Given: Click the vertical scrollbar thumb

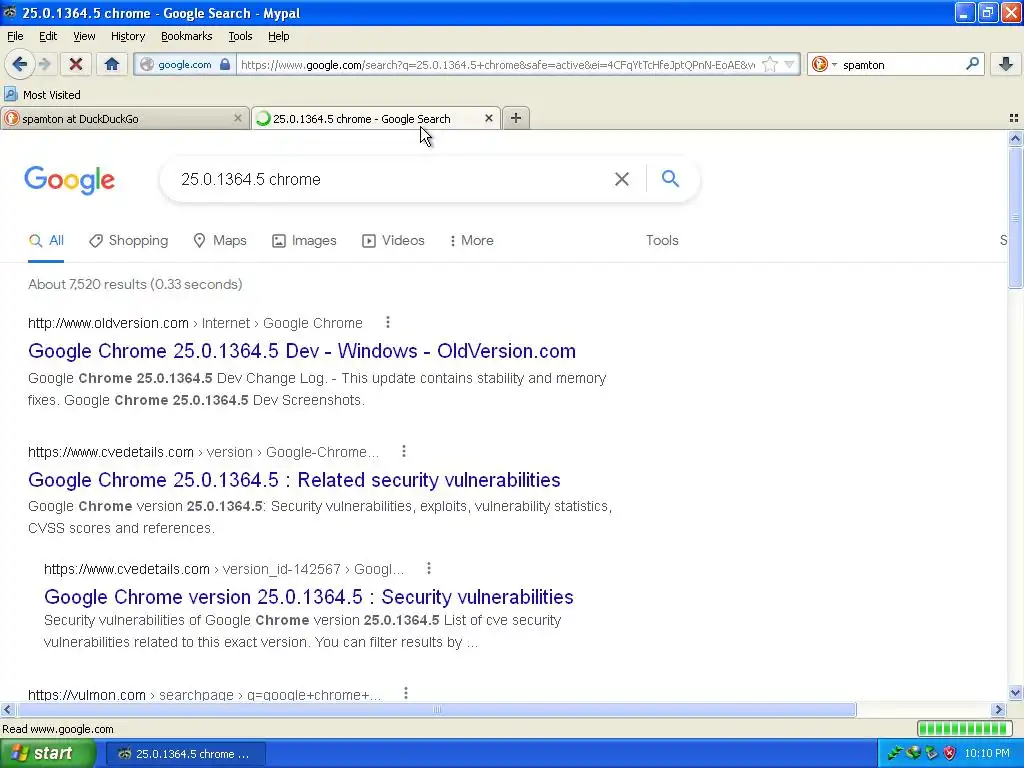Looking at the screenshot, I should tap(1015, 217).
